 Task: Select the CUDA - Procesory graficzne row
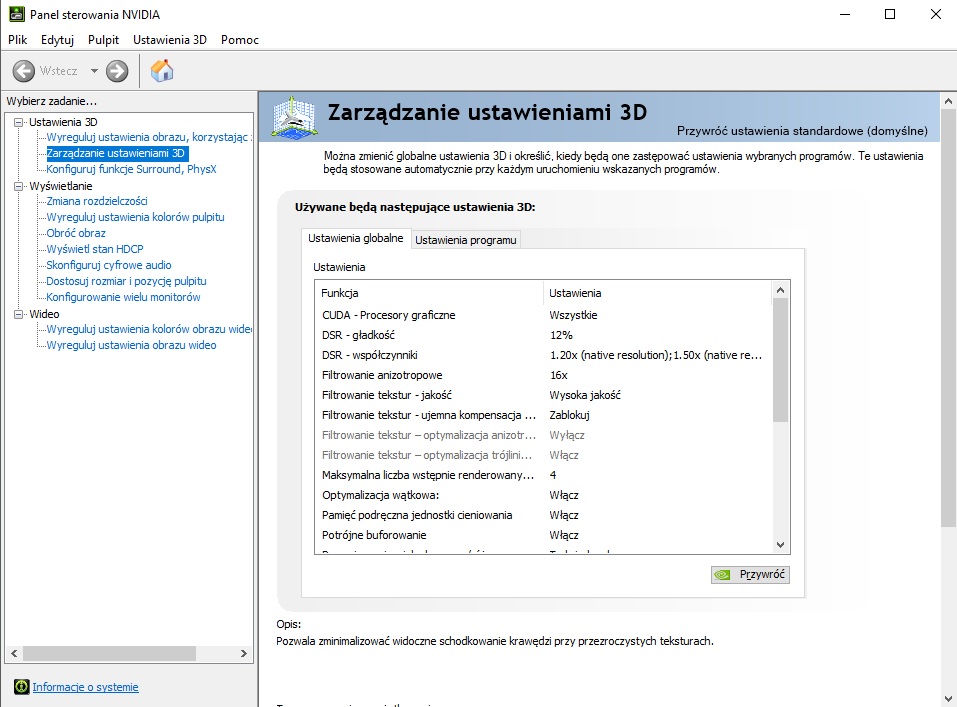[x=544, y=315]
